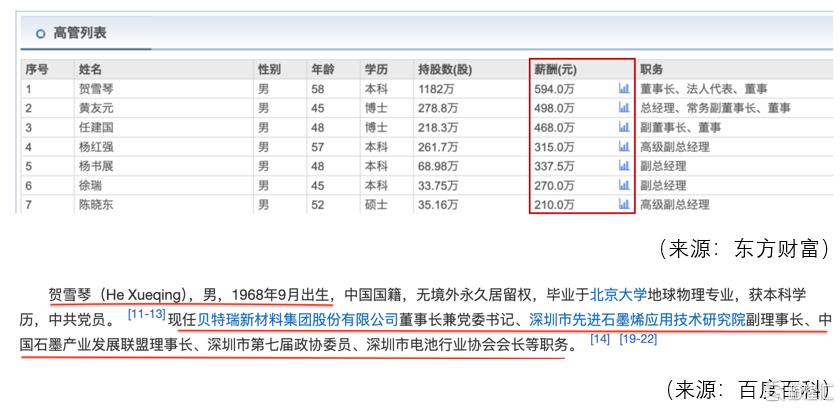This screenshot has height=408, width=840.
Task: Click the 学历 column header
Action: pyautogui.click(x=376, y=70)
